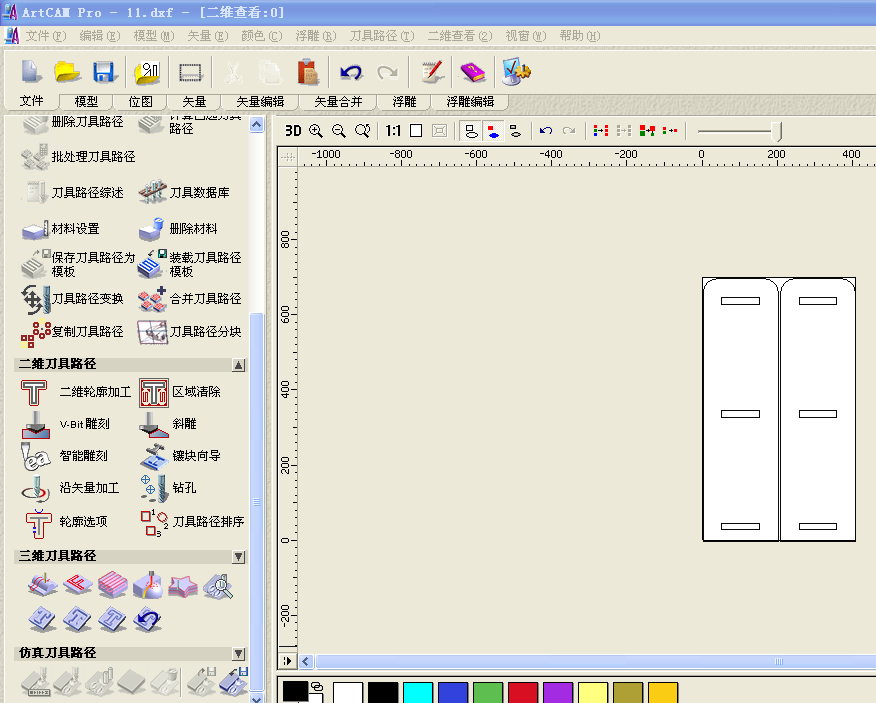This screenshot has height=703, width=876.
Task: Pick the purple color swatch
Action: [x=558, y=693]
